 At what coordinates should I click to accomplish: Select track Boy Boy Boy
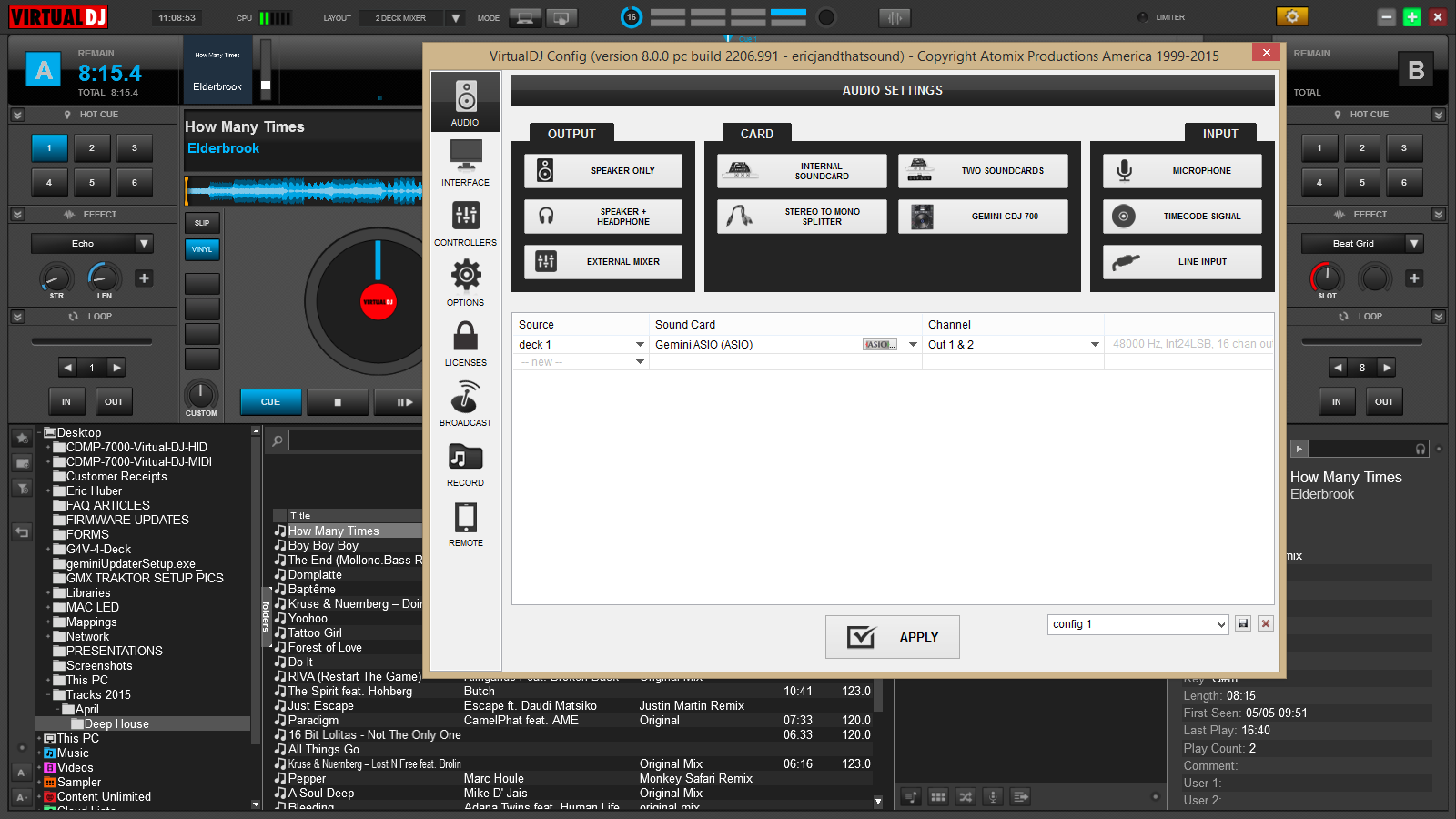coord(323,546)
